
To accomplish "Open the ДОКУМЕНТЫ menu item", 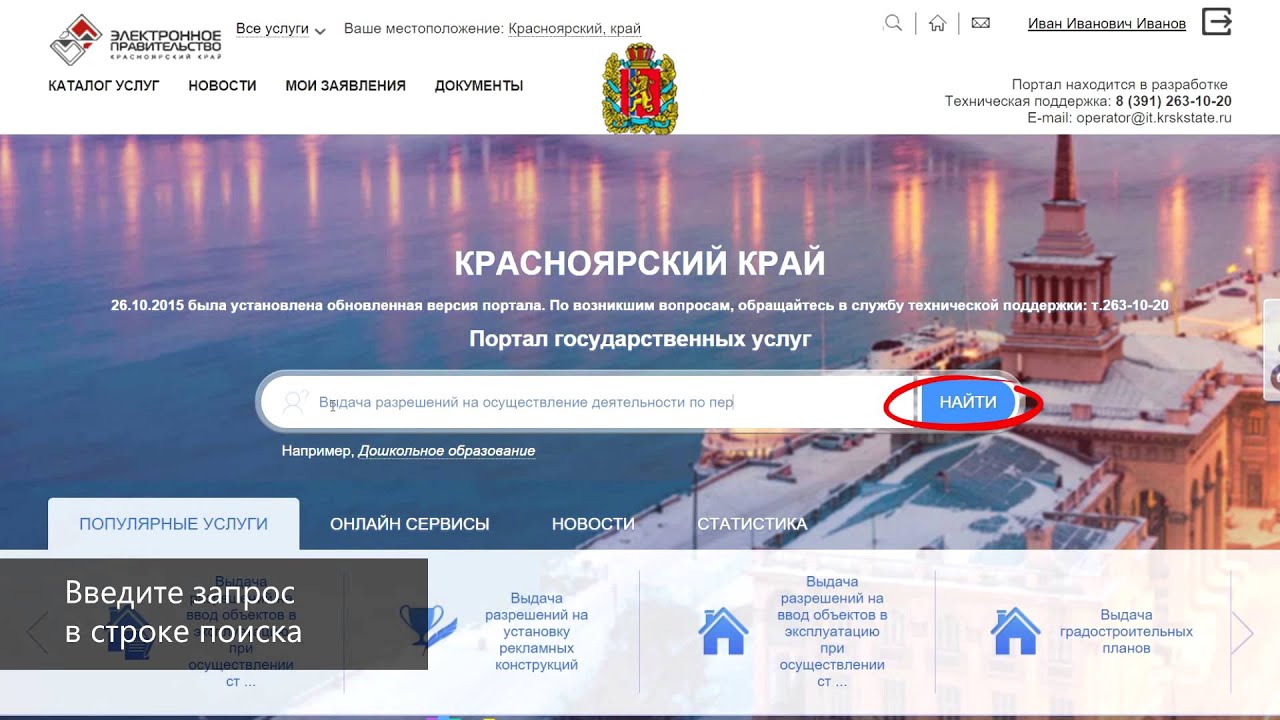I will point(479,86).
